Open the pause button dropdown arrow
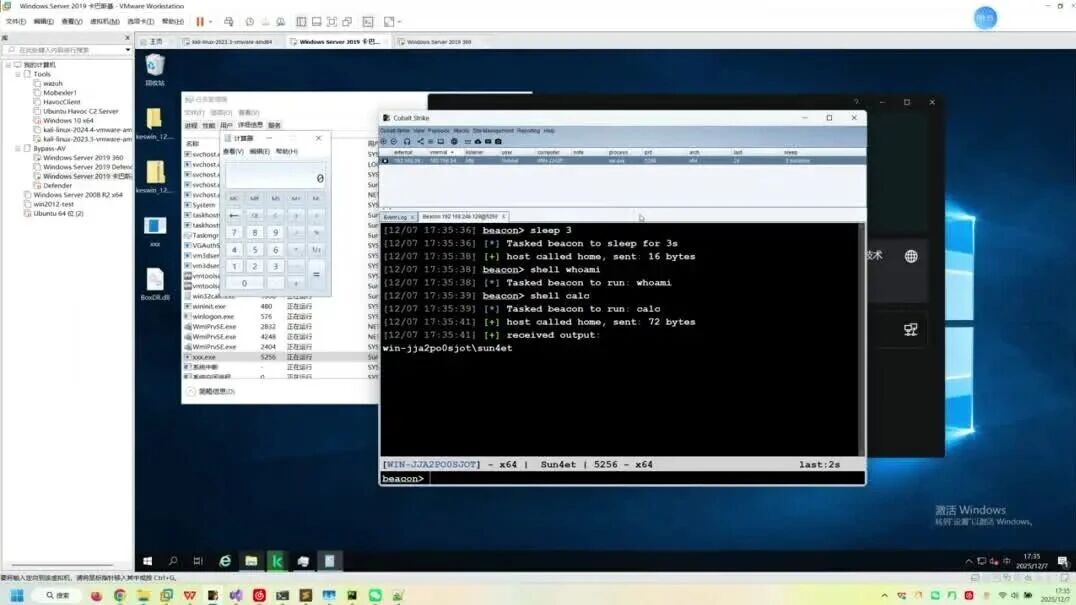 tap(210, 22)
